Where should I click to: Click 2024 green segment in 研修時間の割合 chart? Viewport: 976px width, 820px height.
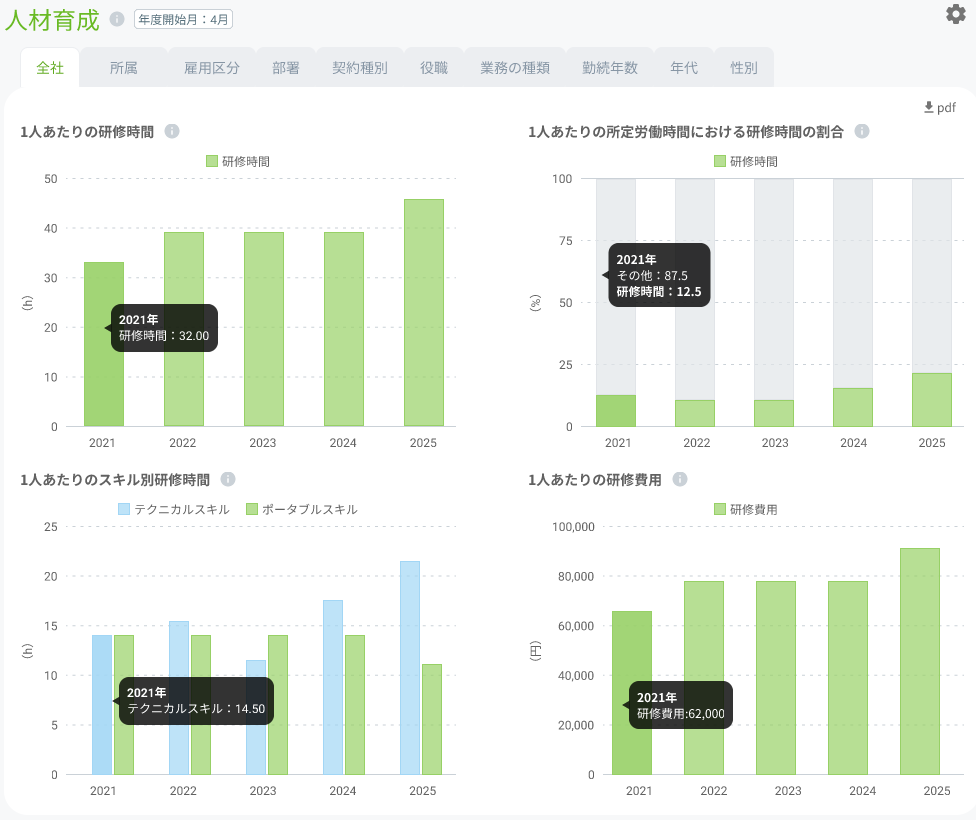pos(853,407)
